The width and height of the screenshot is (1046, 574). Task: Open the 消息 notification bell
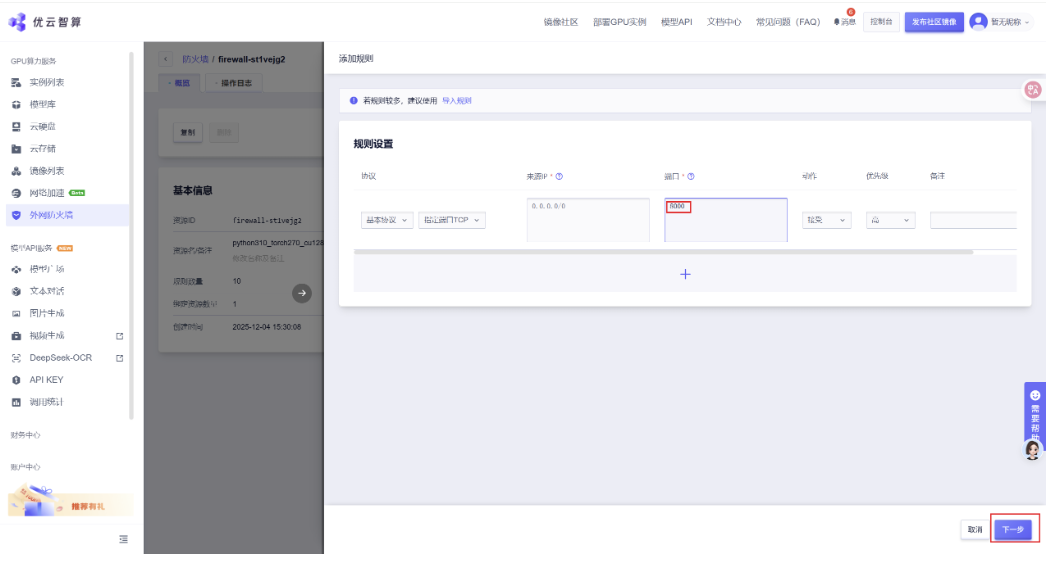point(844,22)
